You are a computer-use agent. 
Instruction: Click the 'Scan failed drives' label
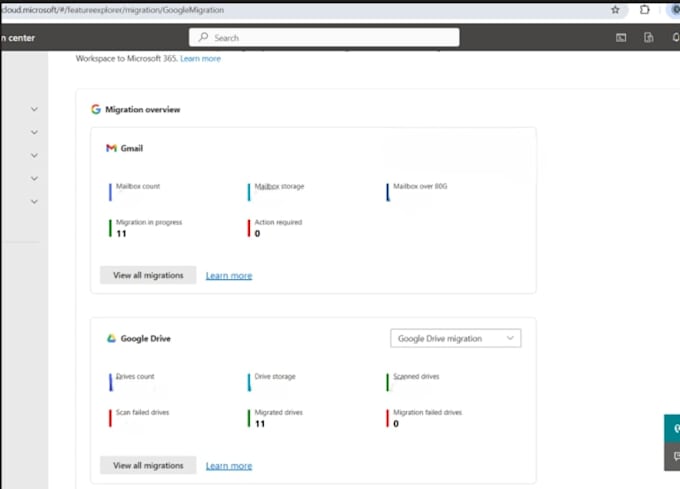[x=143, y=412]
